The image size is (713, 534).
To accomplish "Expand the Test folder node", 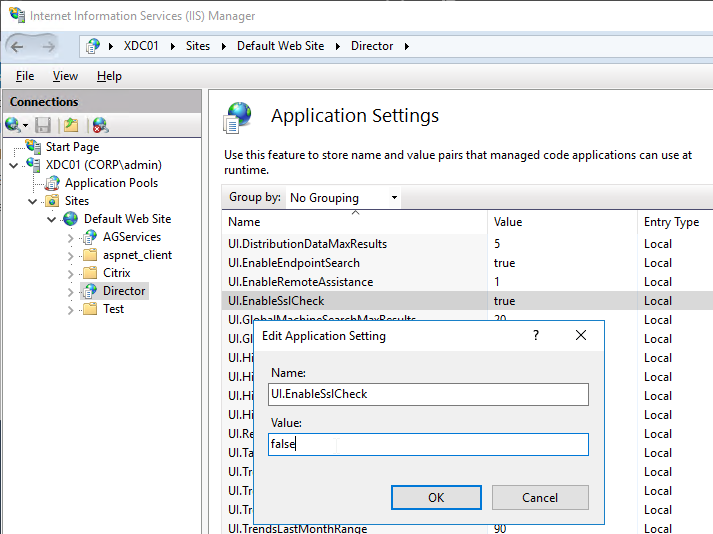I will click(70, 310).
